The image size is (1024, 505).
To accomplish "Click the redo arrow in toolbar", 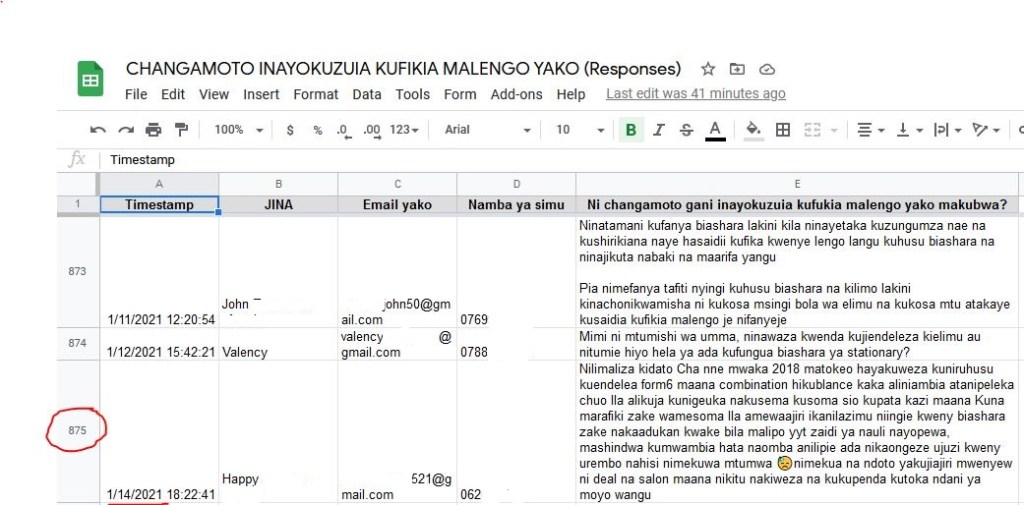I will (126, 130).
